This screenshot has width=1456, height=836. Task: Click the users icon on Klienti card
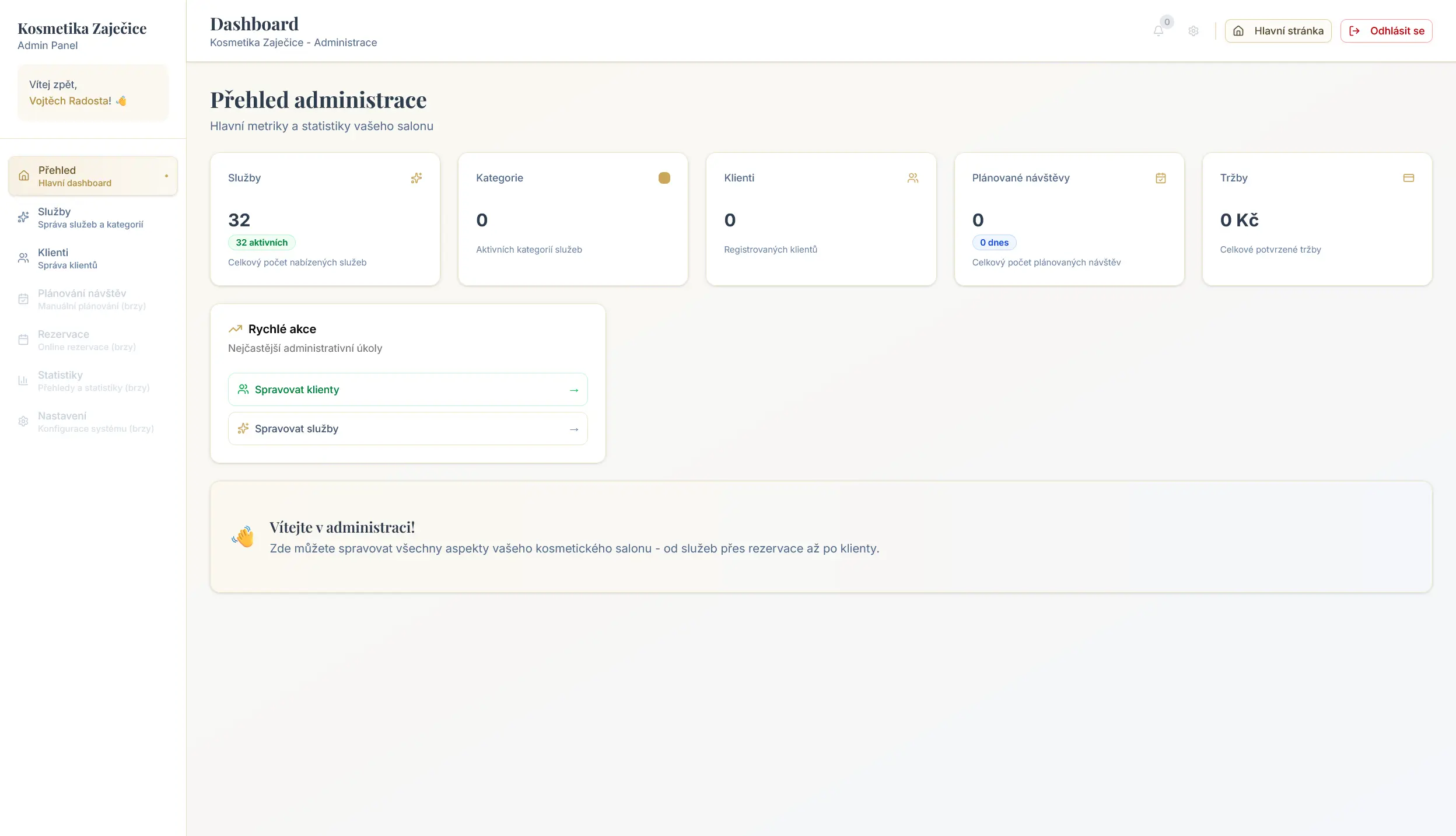(x=913, y=178)
